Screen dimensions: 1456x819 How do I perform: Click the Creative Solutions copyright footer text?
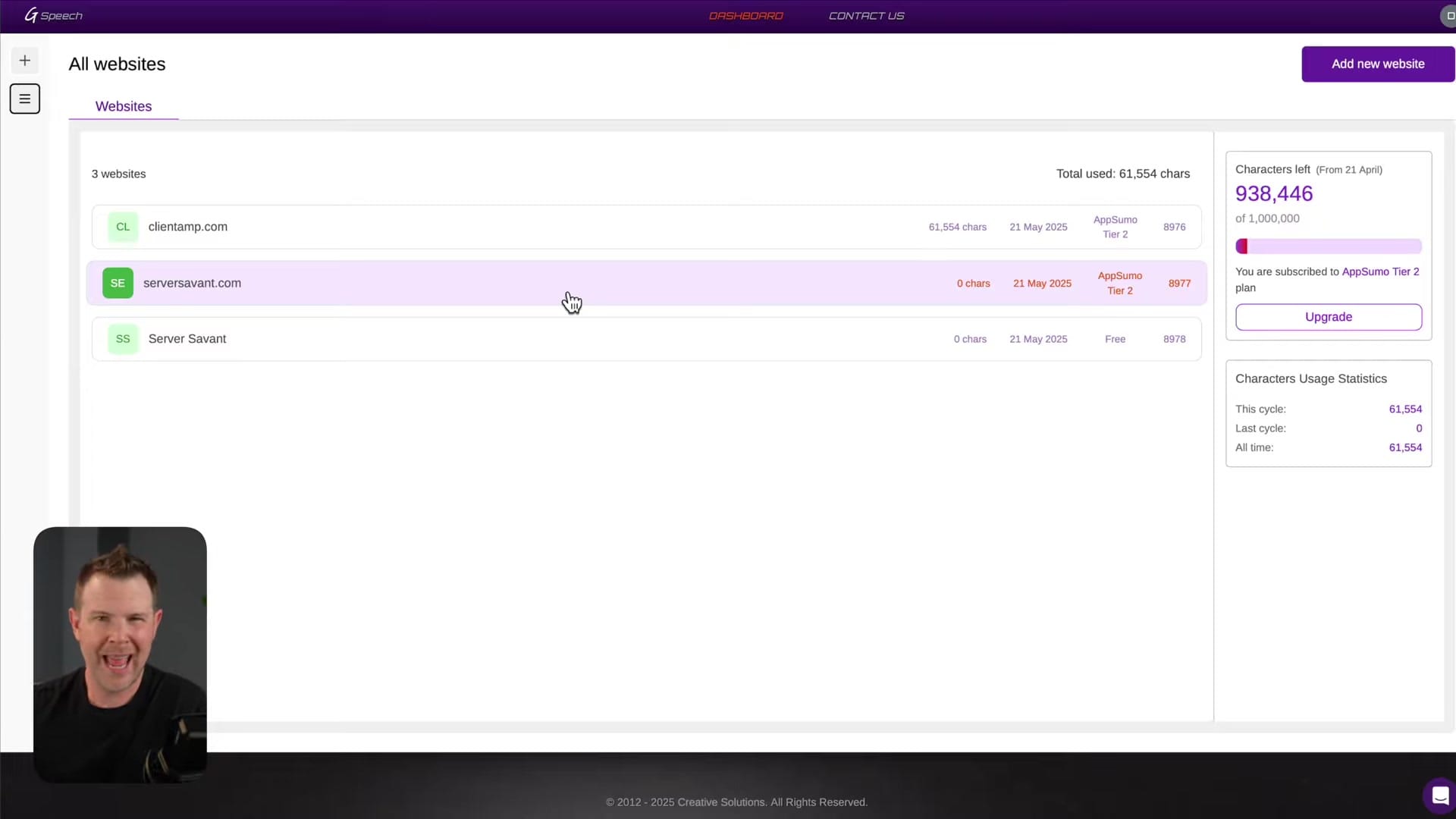(736, 802)
